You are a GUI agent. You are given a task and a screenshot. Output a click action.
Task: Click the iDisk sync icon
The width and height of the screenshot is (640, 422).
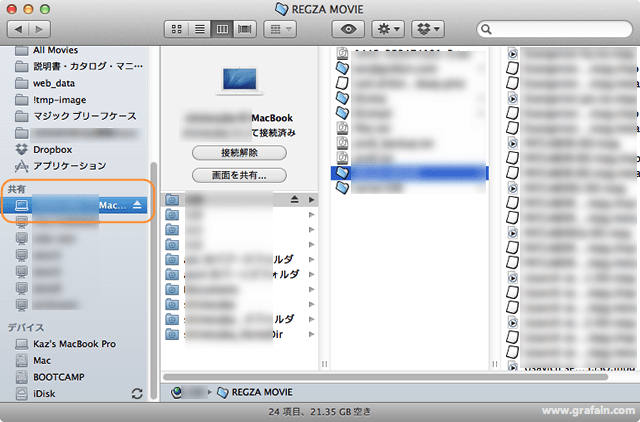137,394
